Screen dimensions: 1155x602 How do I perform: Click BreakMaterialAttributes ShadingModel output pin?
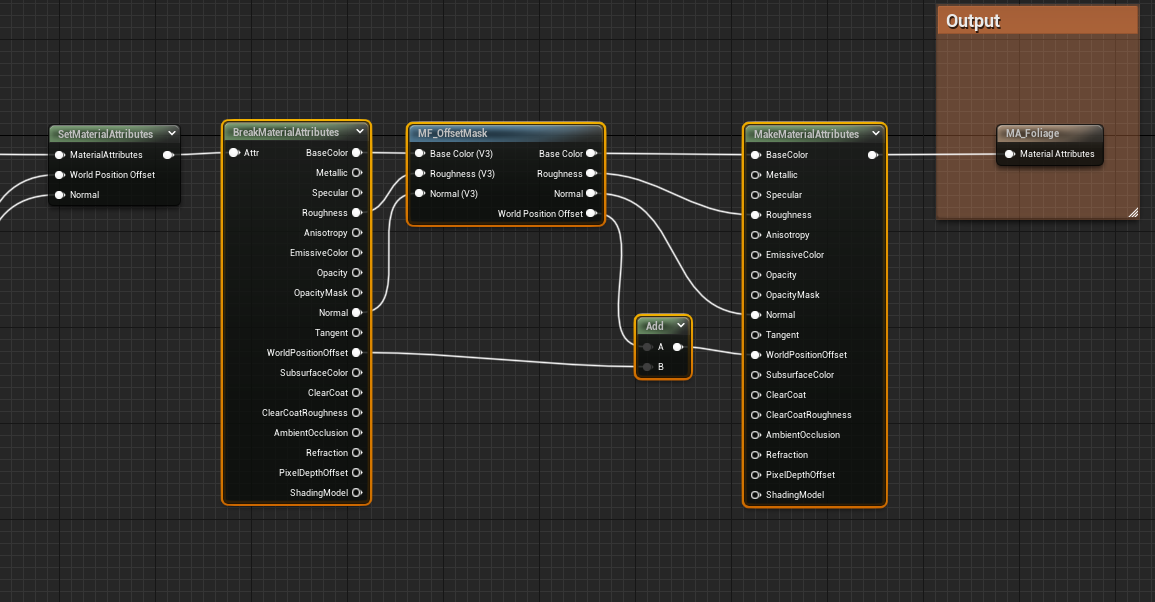[357, 492]
